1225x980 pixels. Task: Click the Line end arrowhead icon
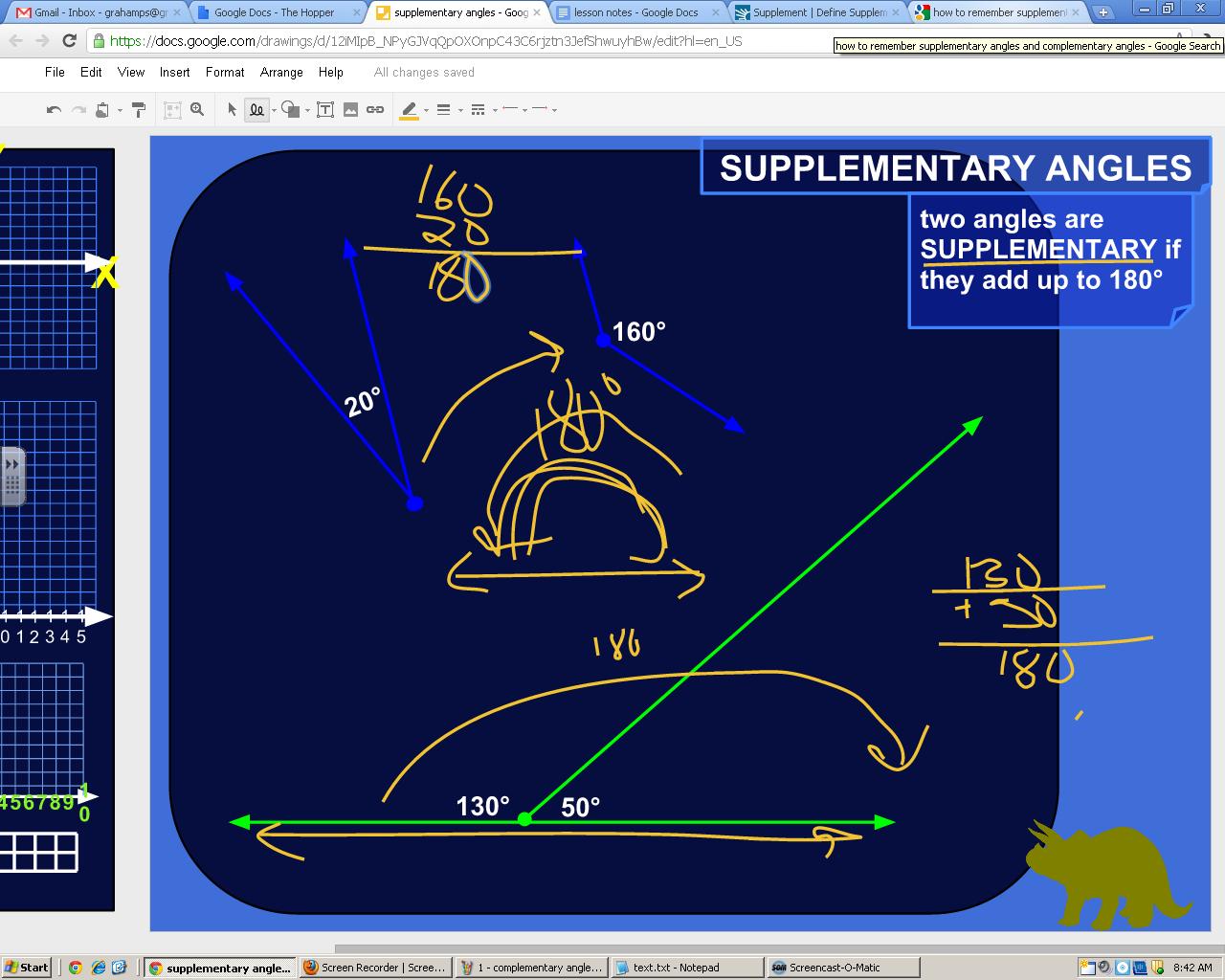click(539, 110)
